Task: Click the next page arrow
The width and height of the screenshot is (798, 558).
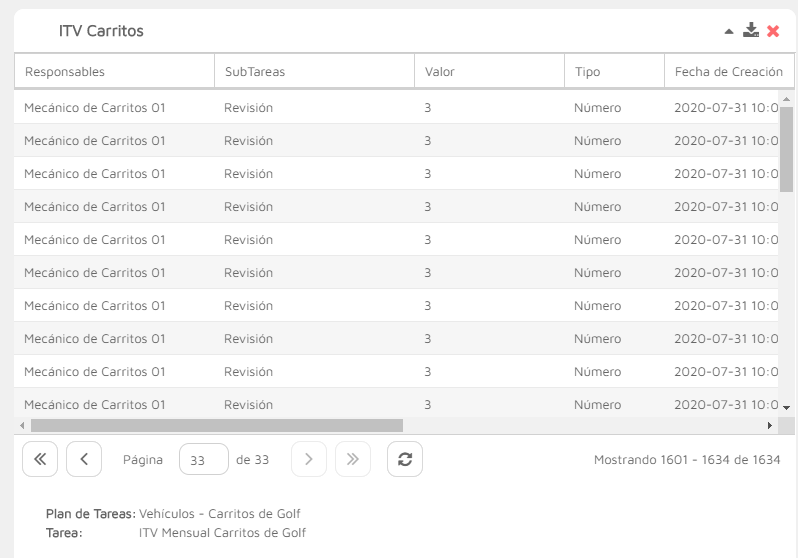Action: point(309,459)
